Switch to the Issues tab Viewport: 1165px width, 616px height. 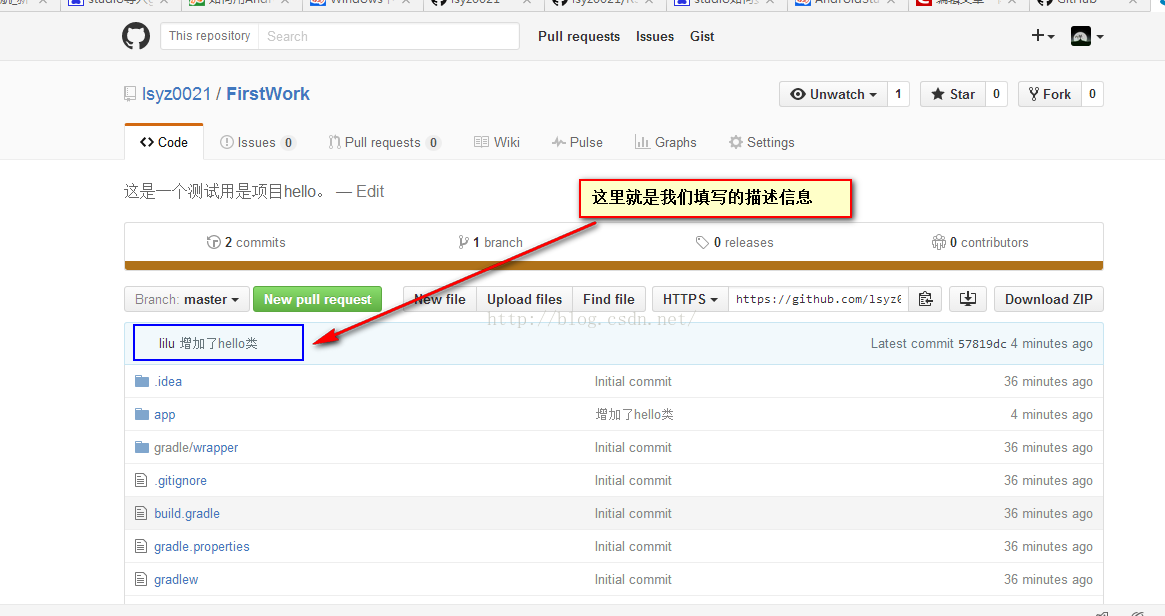coord(257,142)
